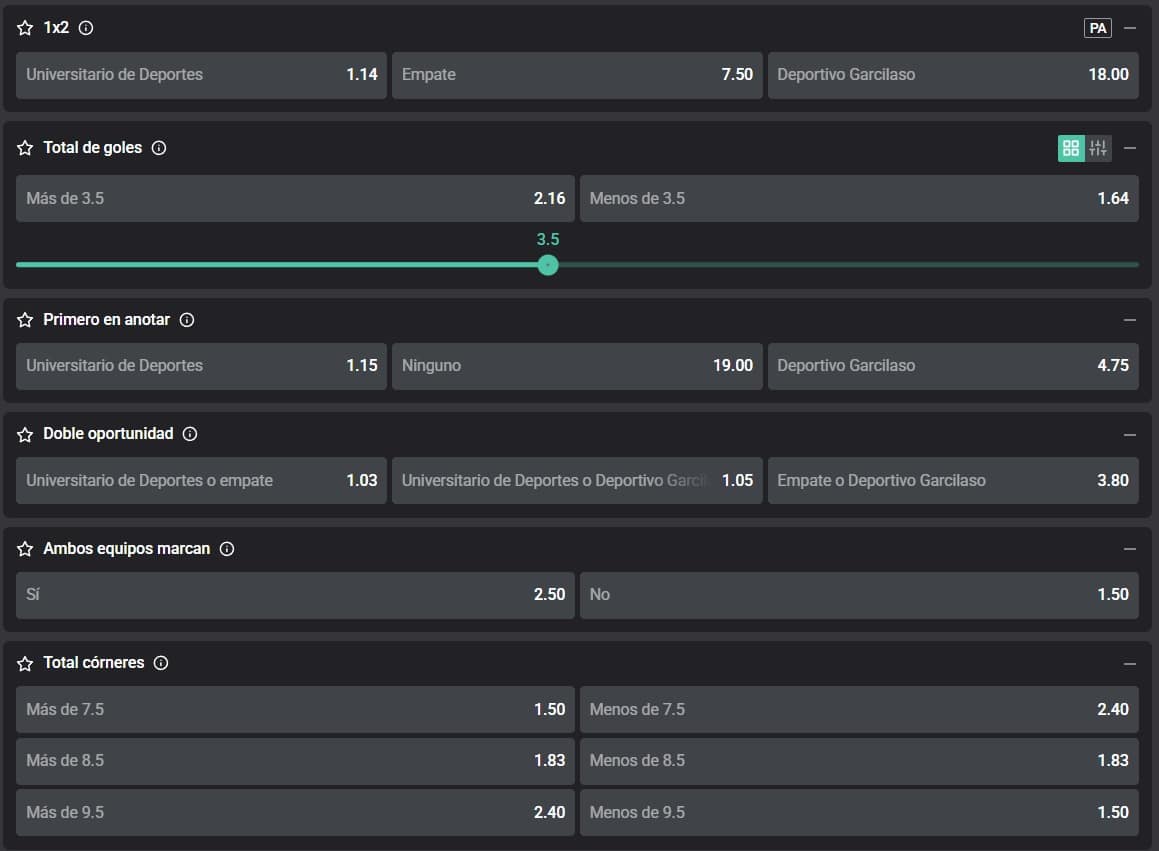Screen dimensions: 1159x851
Task: Select Menos de 8.5 corners odds
Action: pos(858,761)
